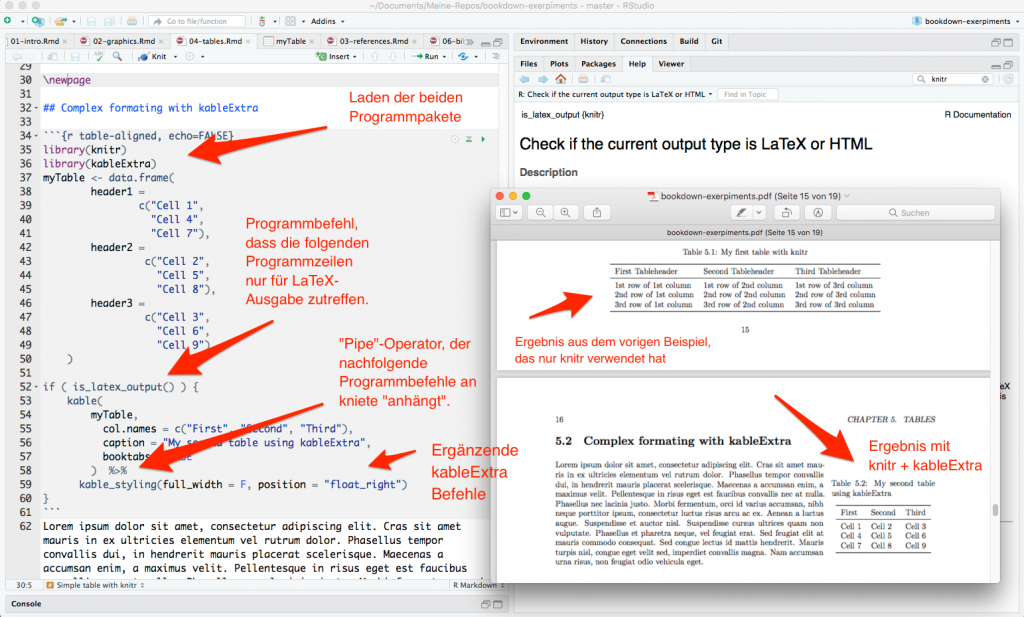Click the rotate icon in PDF window

click(x=787, y=213)
